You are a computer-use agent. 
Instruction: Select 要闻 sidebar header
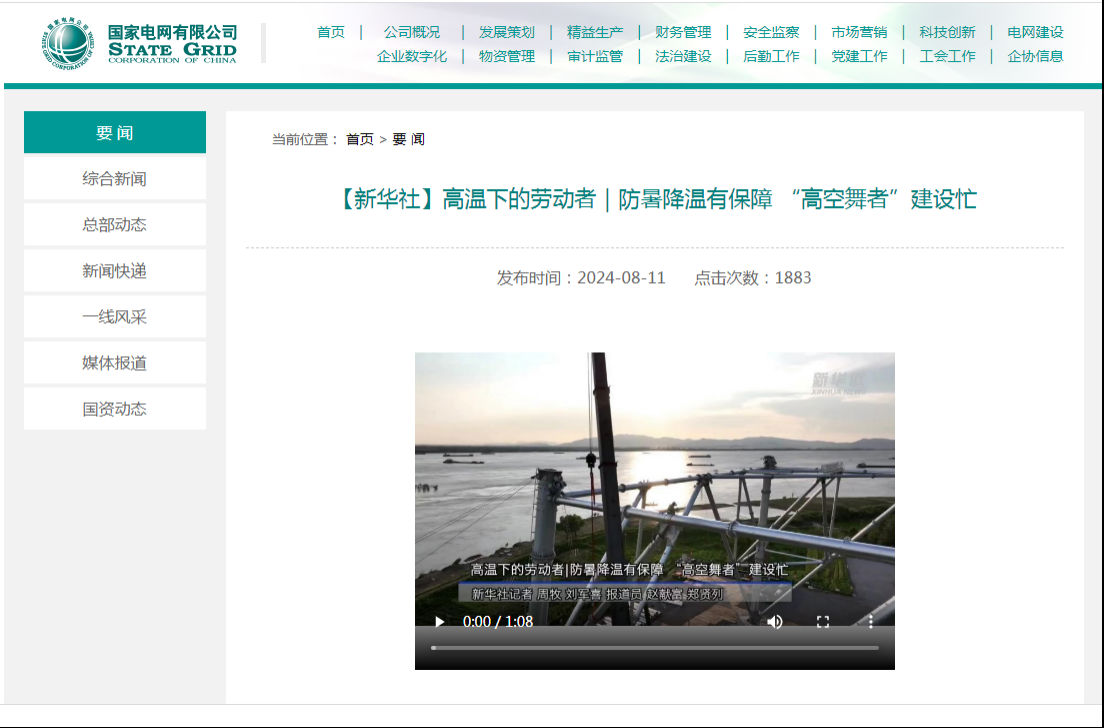[x=115, y=132]
